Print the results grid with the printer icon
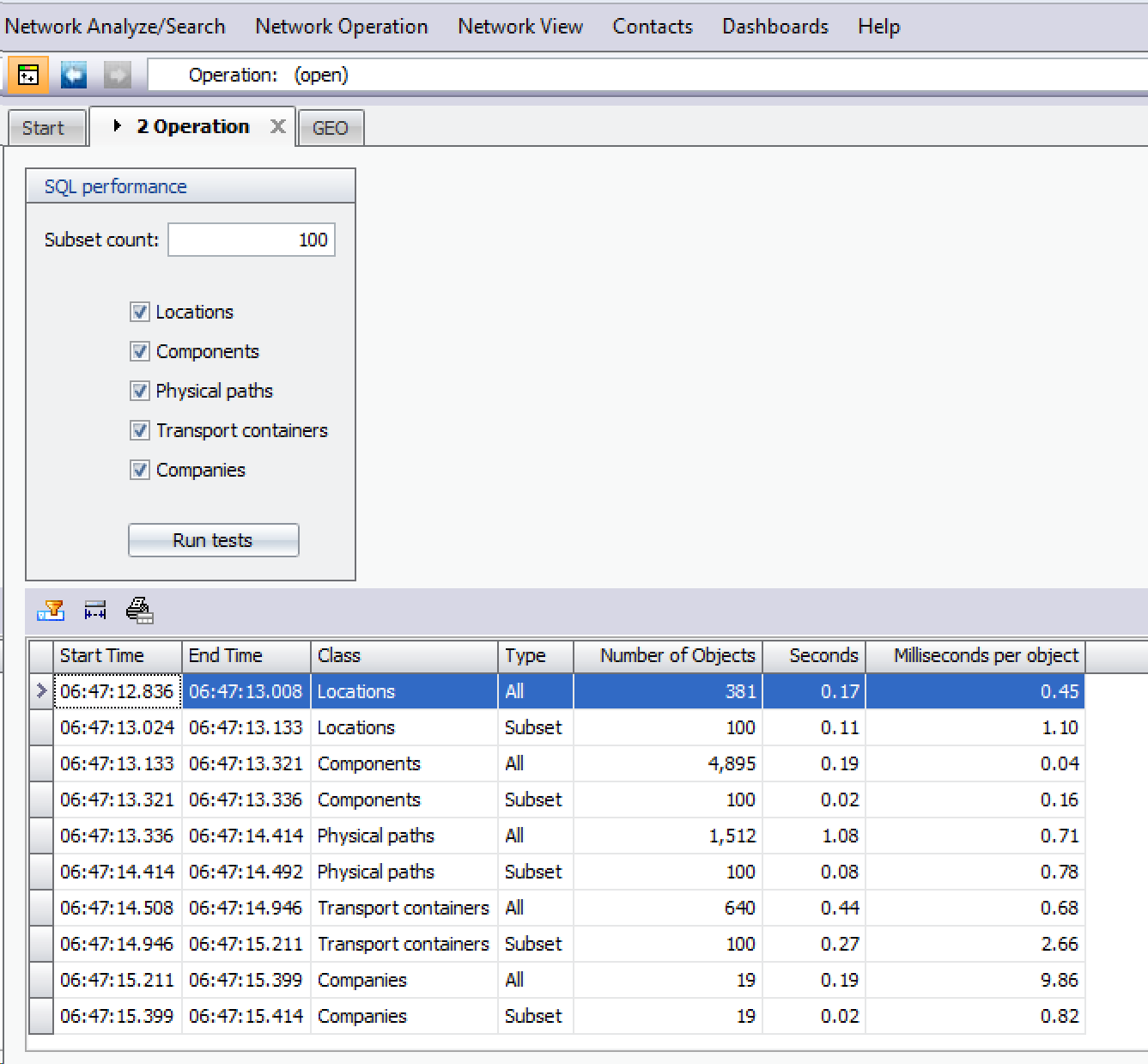Image resolution: width=1148 pixels, height=1064 pixels. (x=139, y=611)
